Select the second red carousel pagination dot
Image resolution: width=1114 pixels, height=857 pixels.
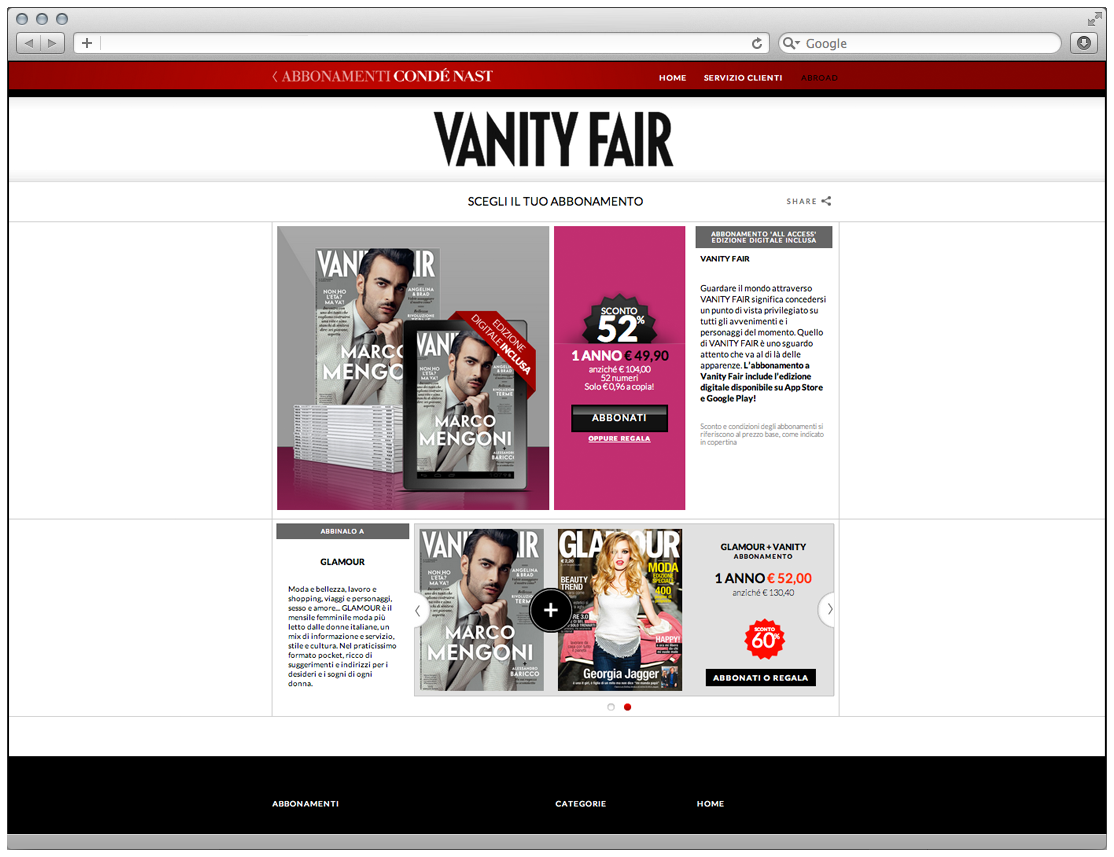627,707
